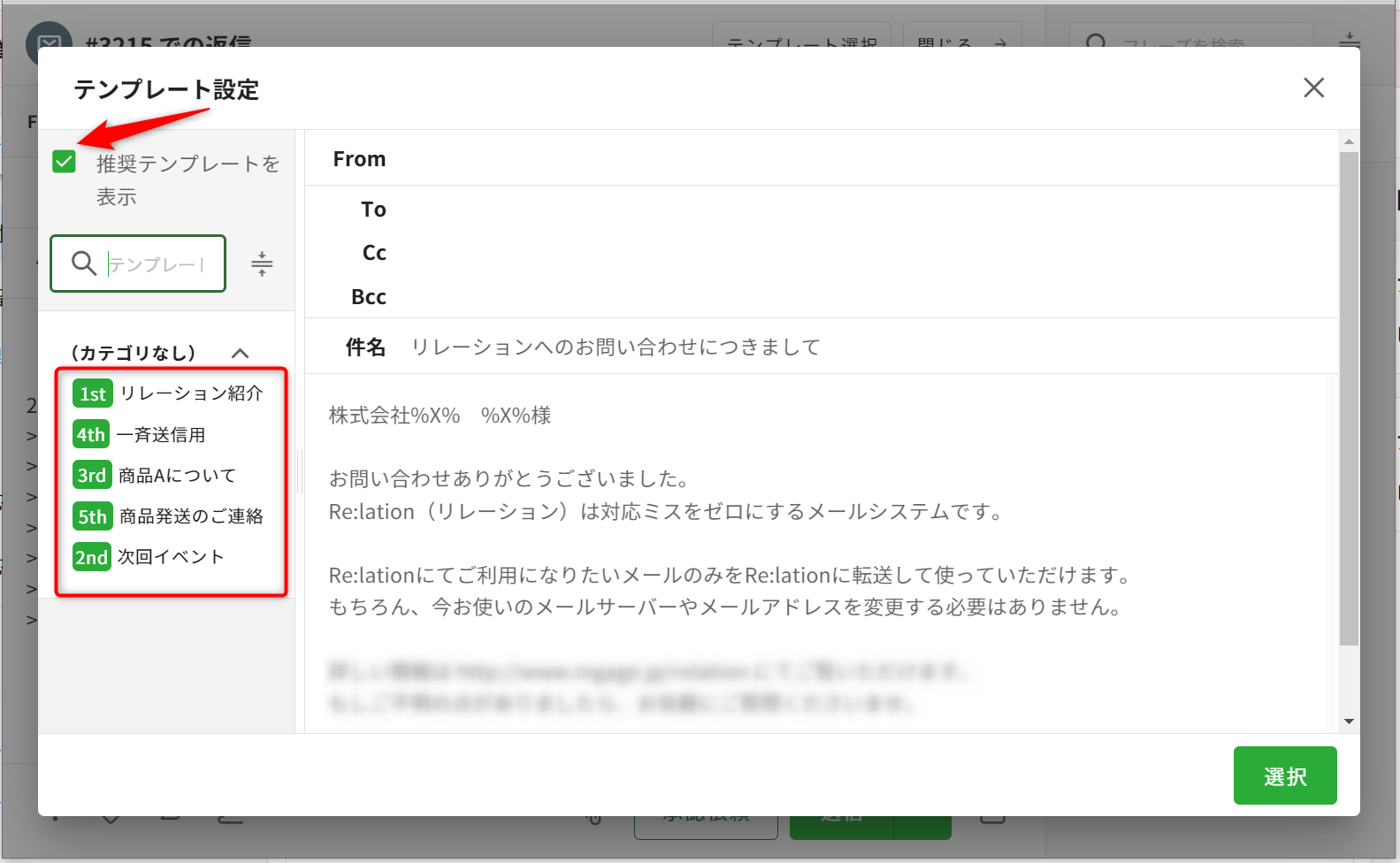
Task: Click the (カテゴリなし) category header
Action: [134, 353]
